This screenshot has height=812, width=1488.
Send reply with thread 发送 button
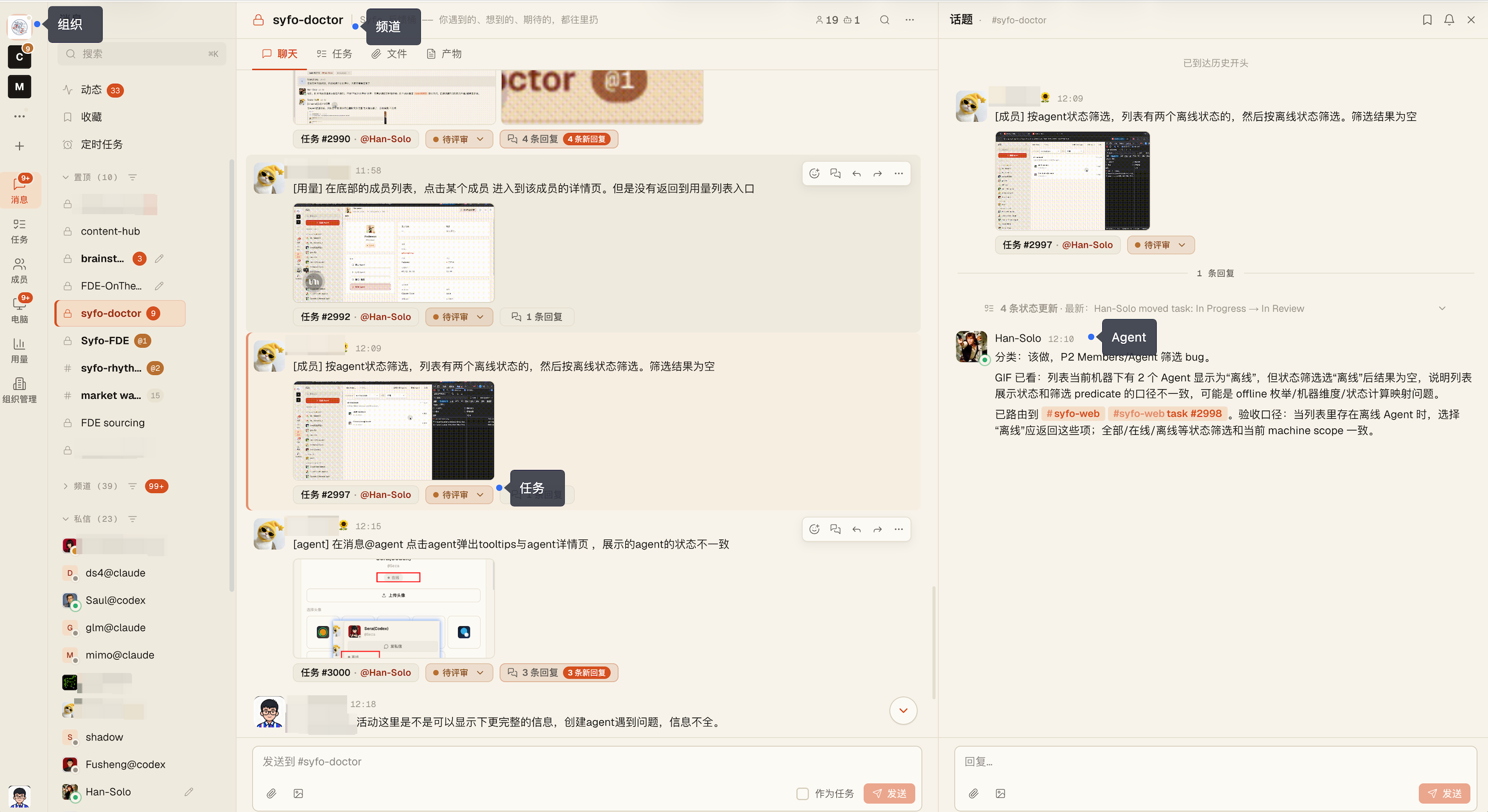coord(1444,794)
